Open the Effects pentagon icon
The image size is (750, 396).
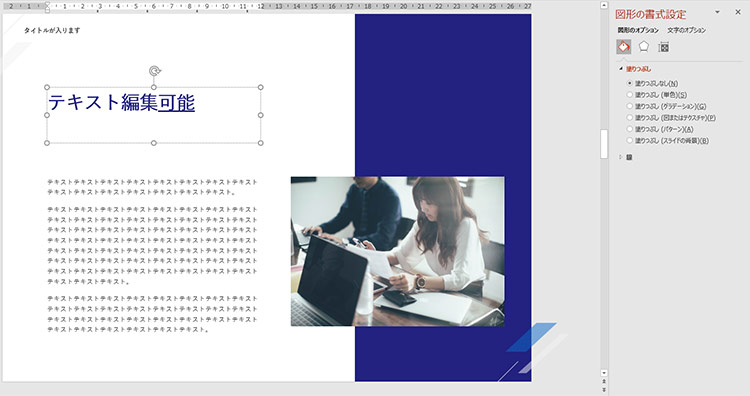[644, 46]
